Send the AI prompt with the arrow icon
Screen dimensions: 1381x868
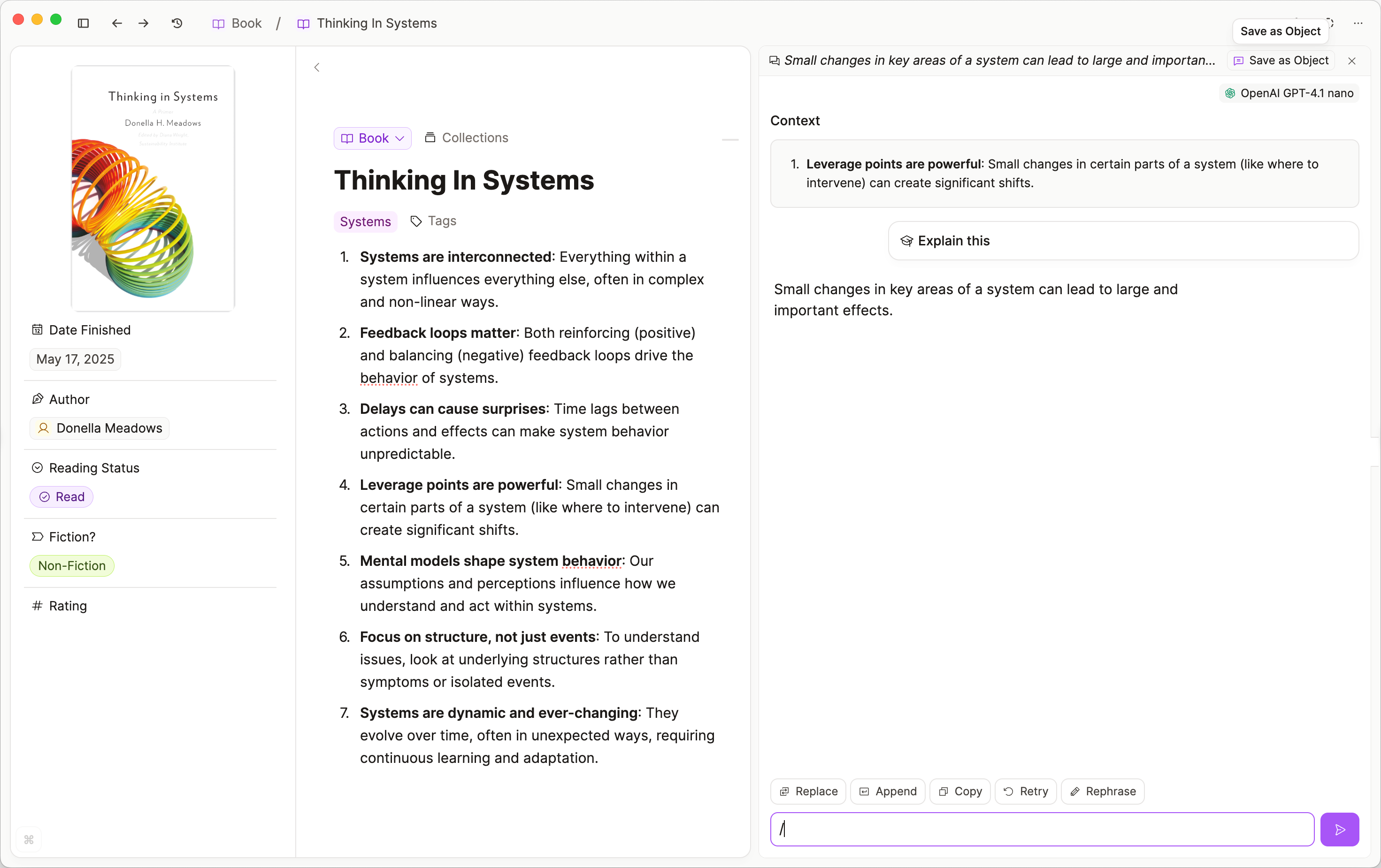(1340, 829)
